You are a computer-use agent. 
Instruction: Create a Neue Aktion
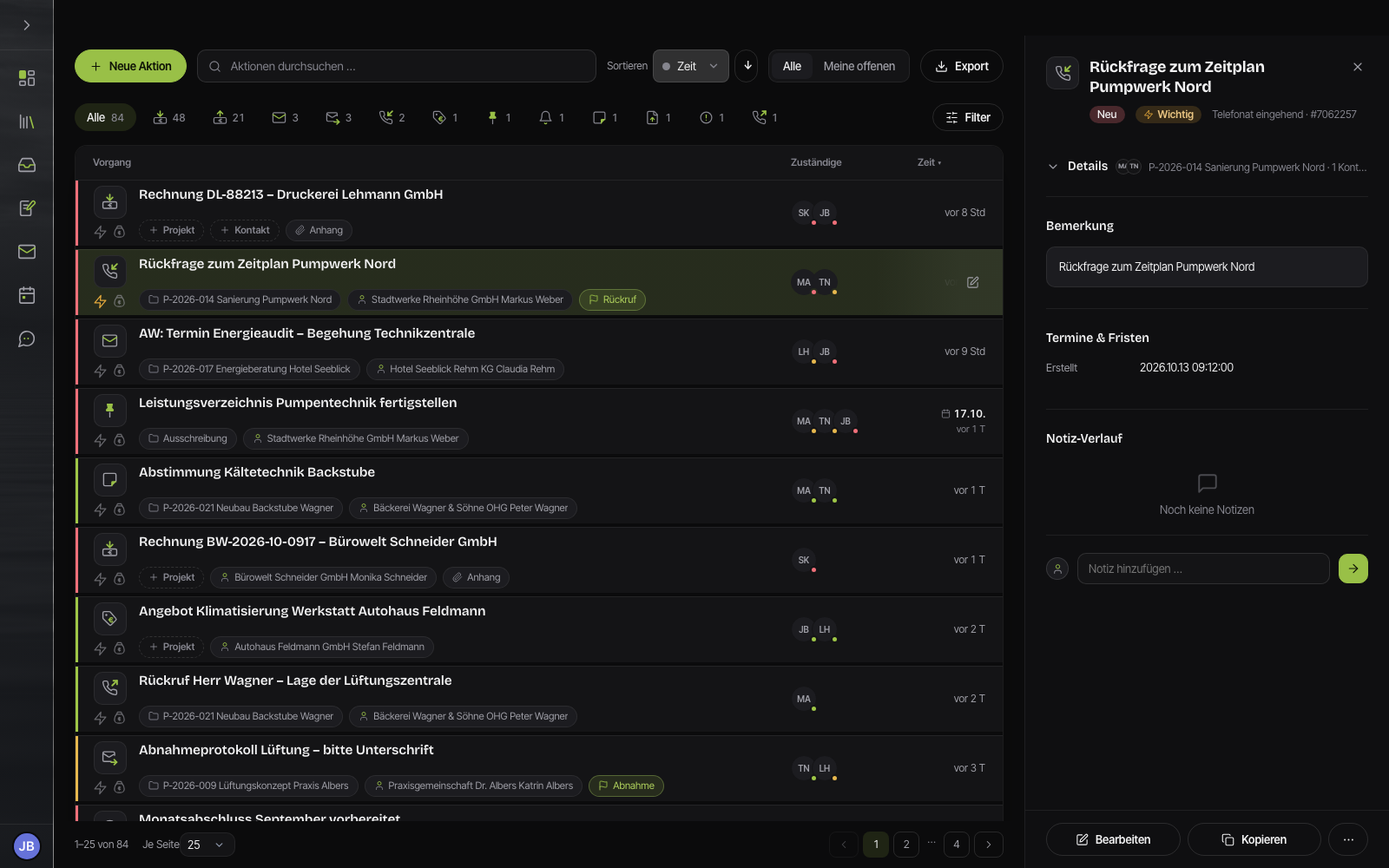pyautogui.click(x=130, y=66)
